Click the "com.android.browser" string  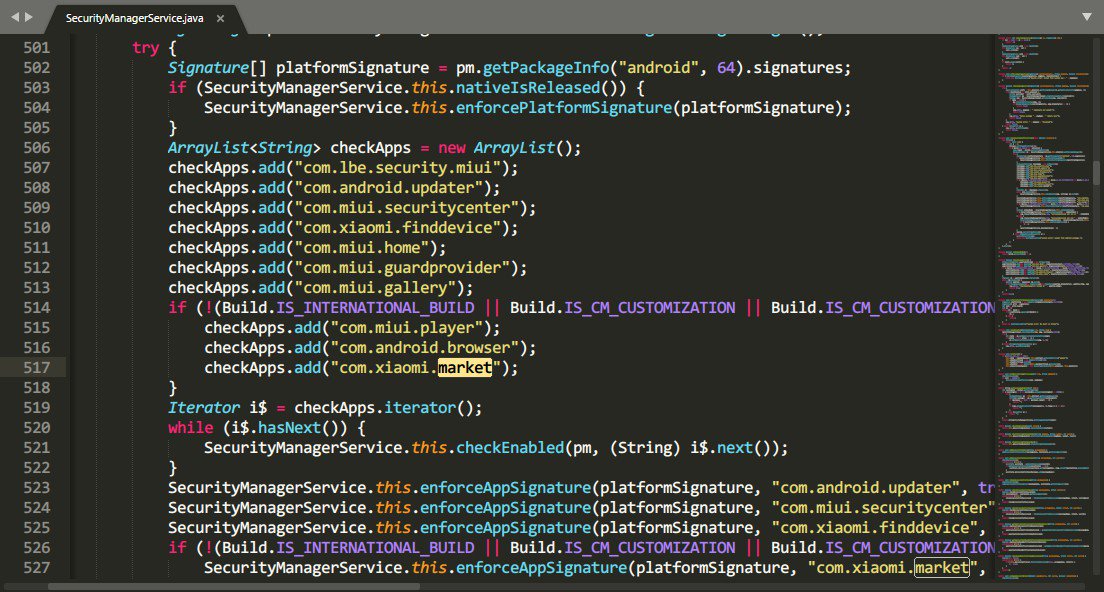pyautogui.click(x=425, y=348)
